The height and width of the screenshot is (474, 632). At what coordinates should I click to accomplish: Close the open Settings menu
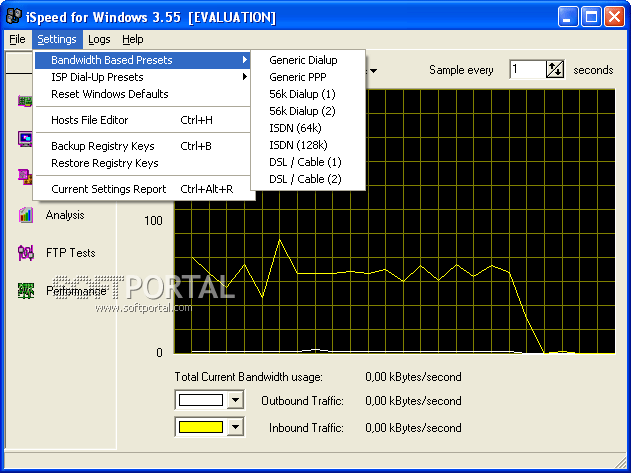57,40
